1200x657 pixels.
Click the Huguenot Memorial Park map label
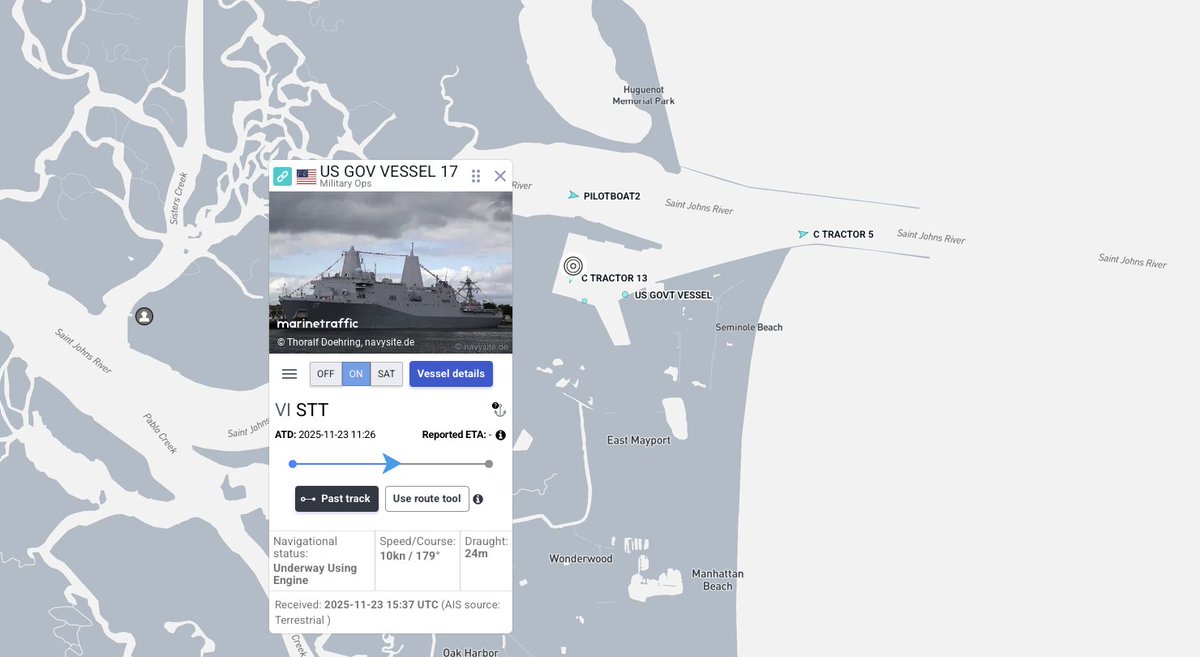click(x=643, y=95)
